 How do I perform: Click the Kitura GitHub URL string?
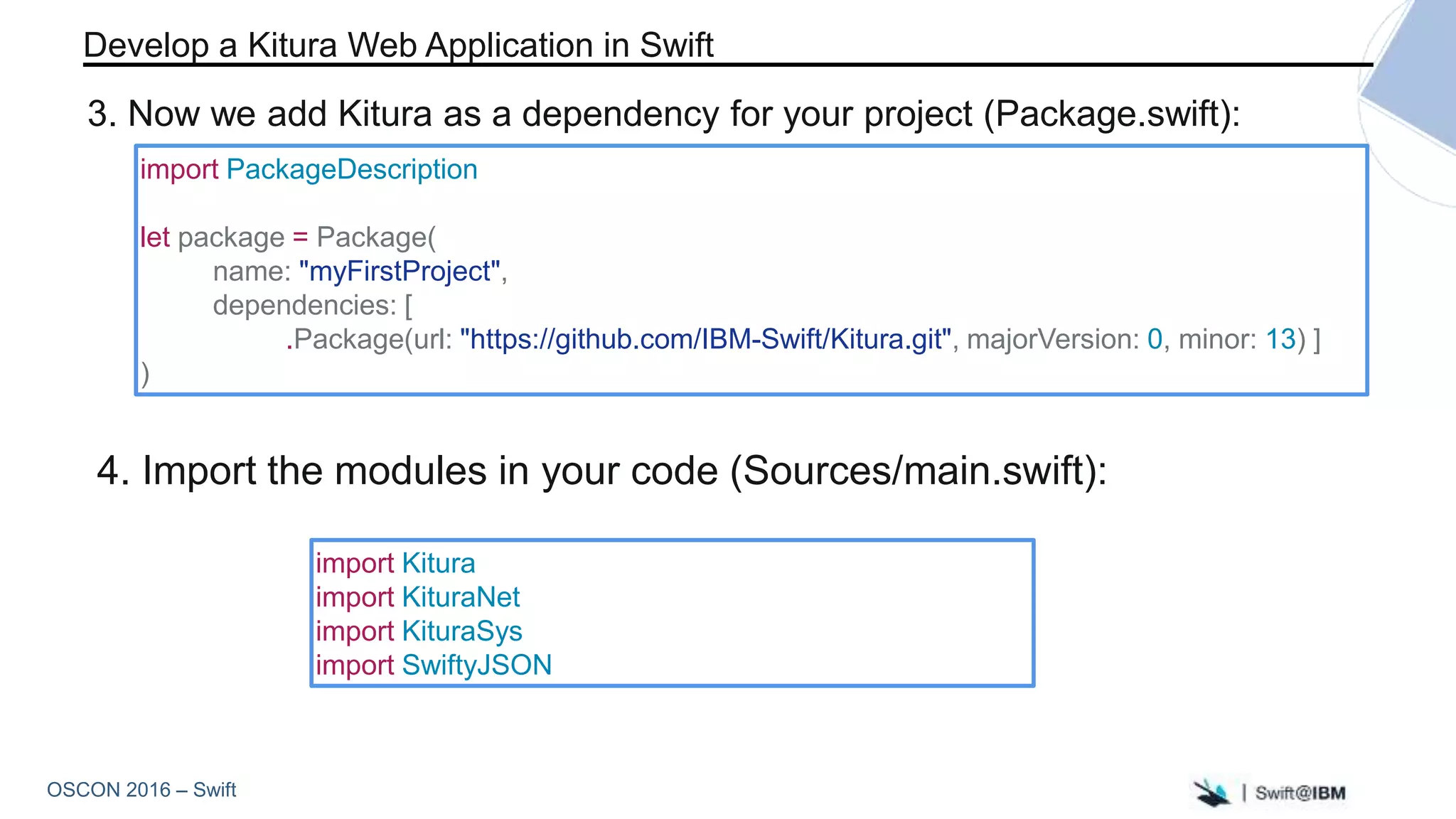(x=705, y=340)
